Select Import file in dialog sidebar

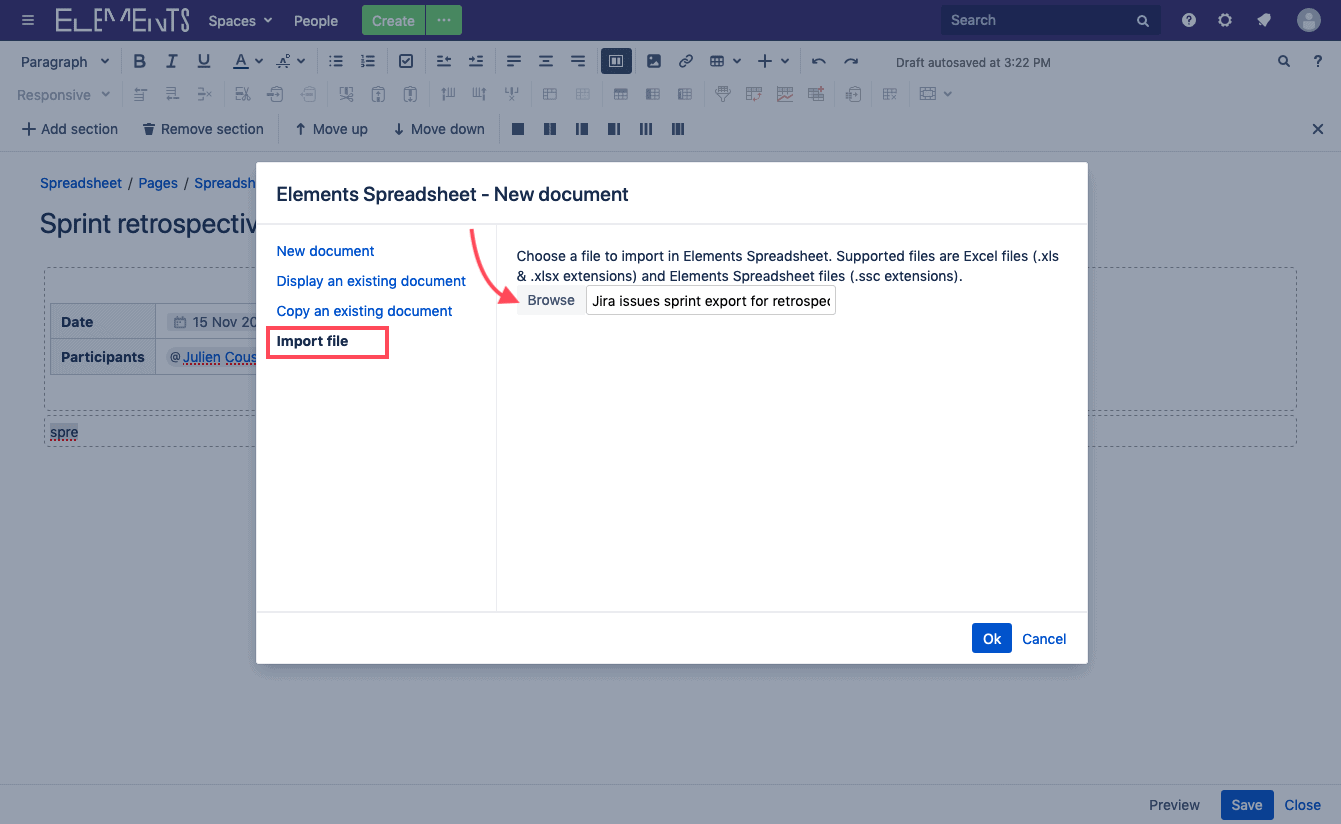(x=313, y=341)
